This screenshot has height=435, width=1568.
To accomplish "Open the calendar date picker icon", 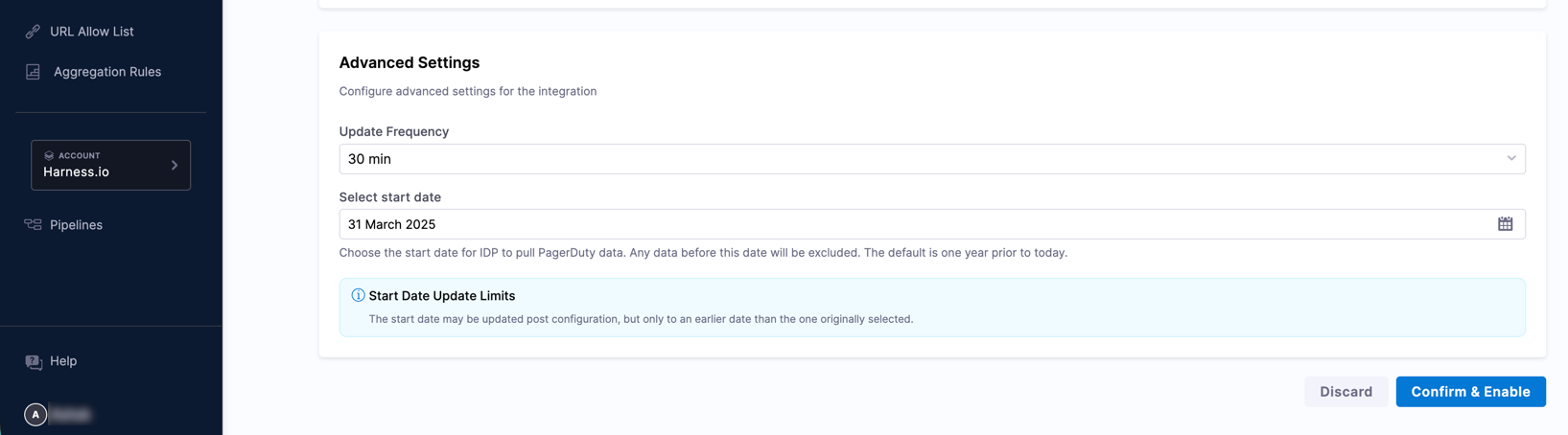I will [x=1505, y=224].
